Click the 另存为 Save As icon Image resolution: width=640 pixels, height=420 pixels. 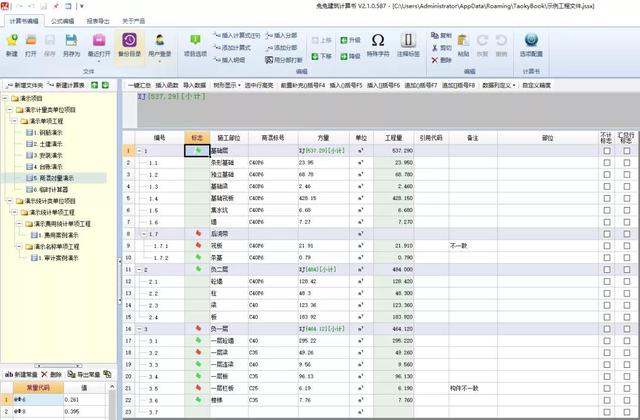[x=71, y=40]
